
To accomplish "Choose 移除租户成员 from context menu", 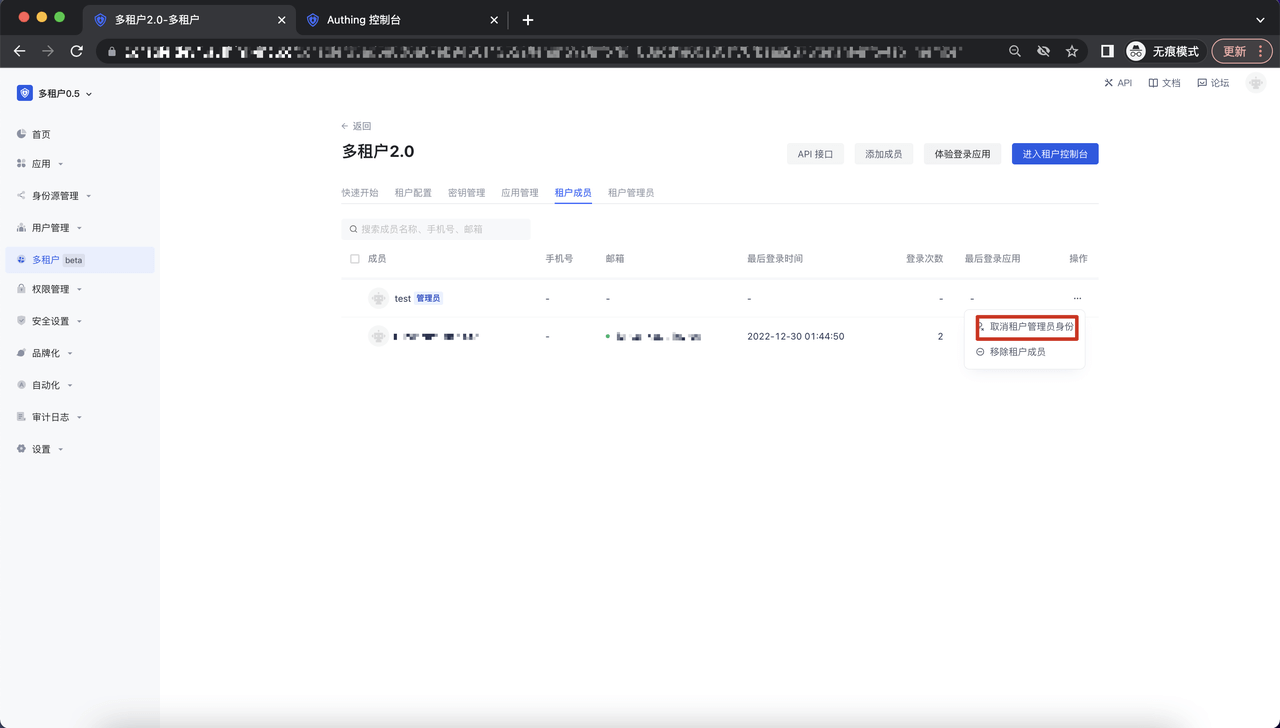I will coord(1017,352).
